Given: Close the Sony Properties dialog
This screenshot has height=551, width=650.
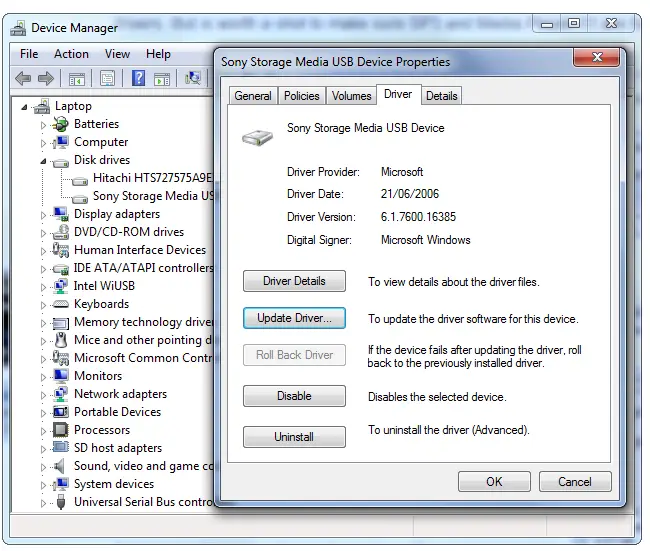Looking at the screenshot, I should [597, 57].
